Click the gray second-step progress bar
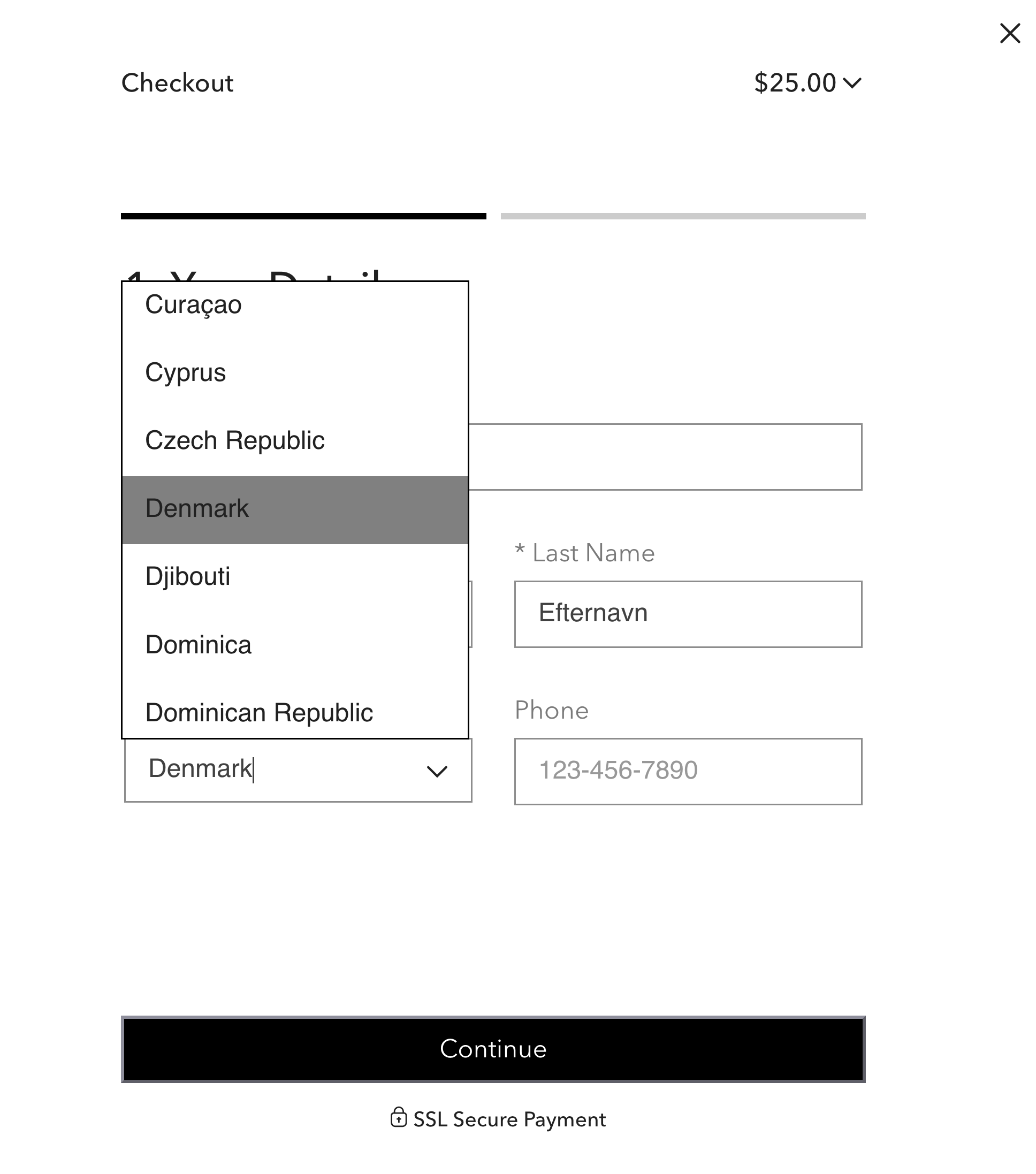The width and height of the screenshot is (1036, 1174). (x=683, y=216)
